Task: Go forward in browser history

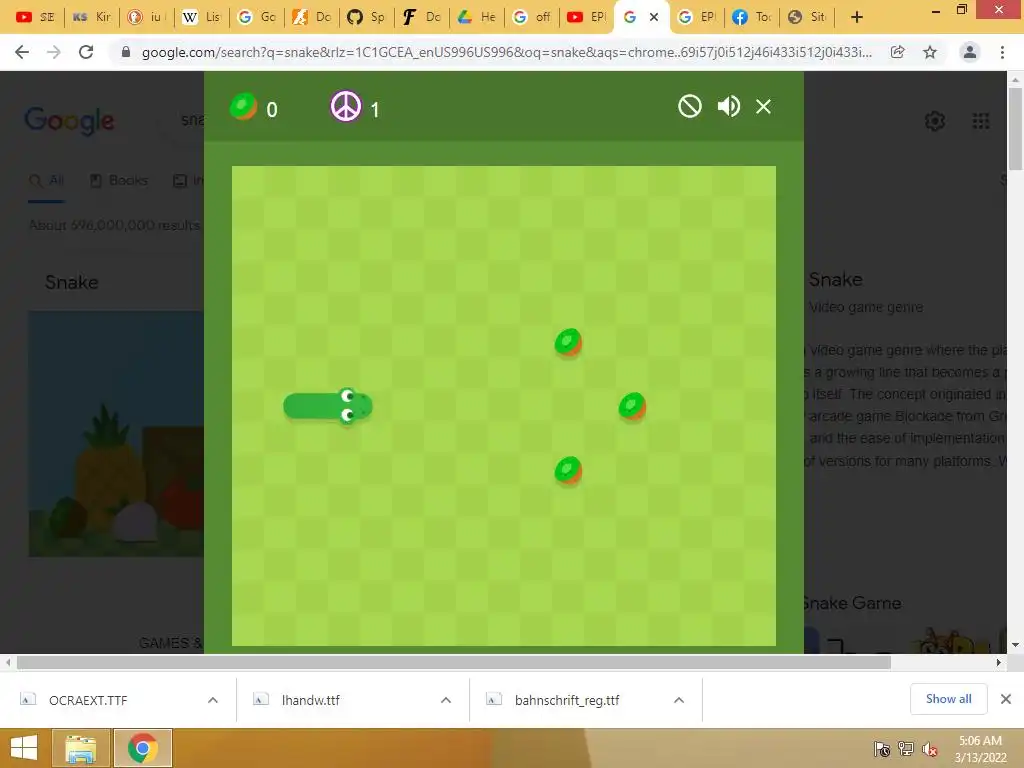Action: [x=54, y=52]
